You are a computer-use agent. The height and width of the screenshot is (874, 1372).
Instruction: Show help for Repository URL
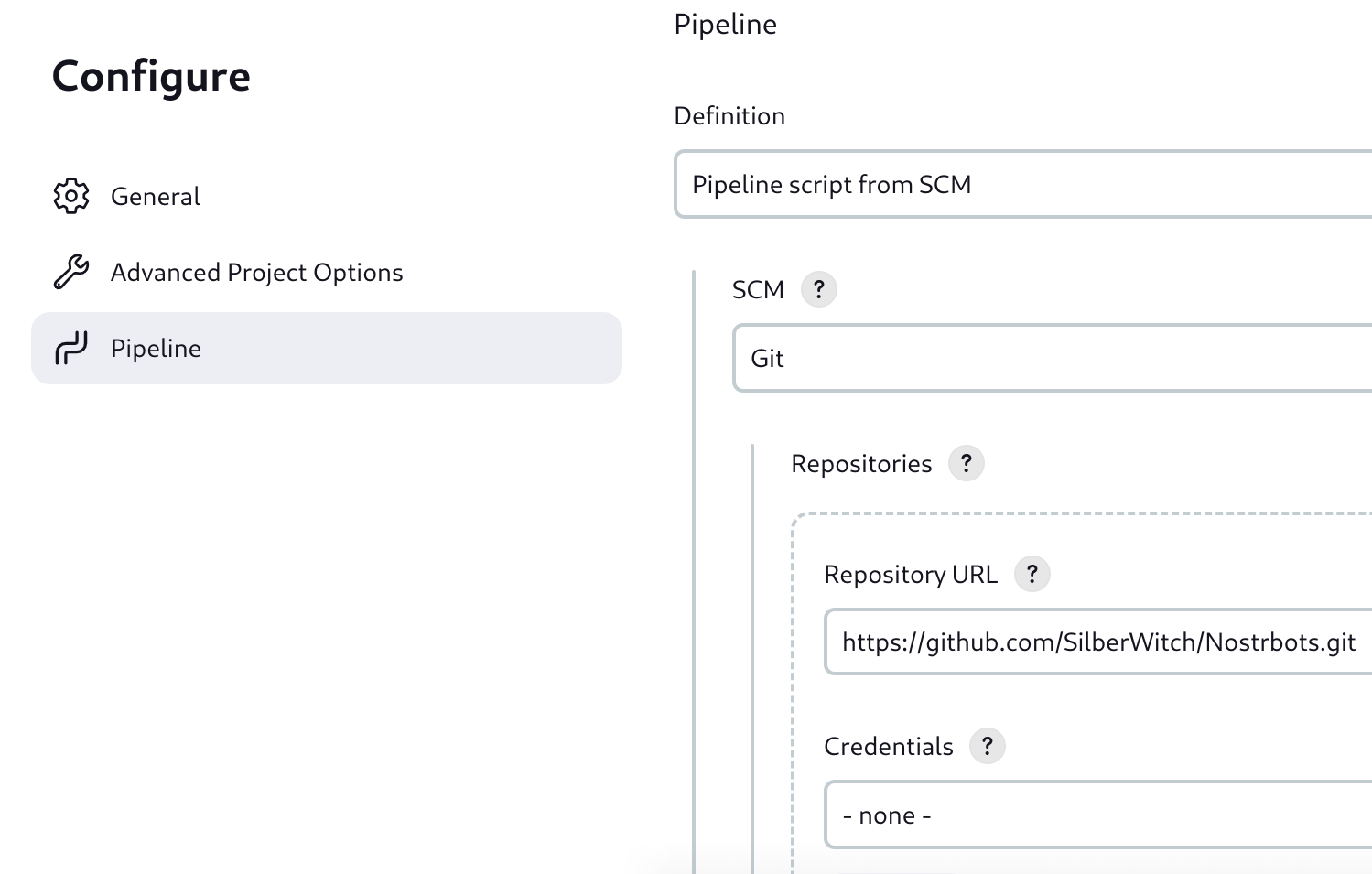[x=1032, y=574]
